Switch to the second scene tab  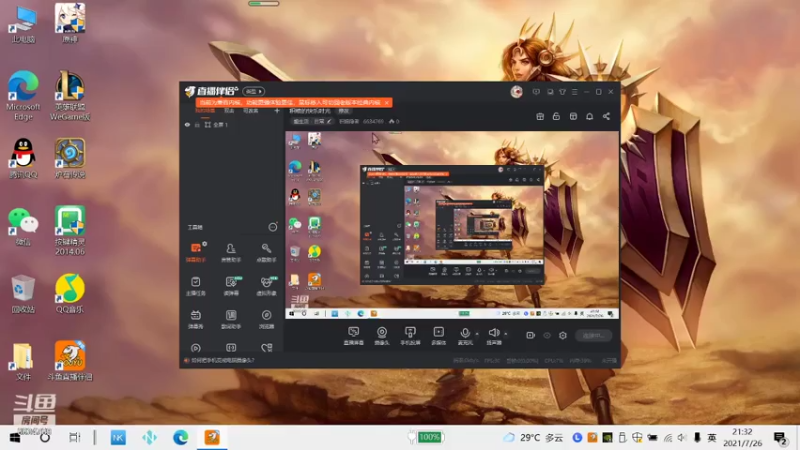click(x=229, y=111)
